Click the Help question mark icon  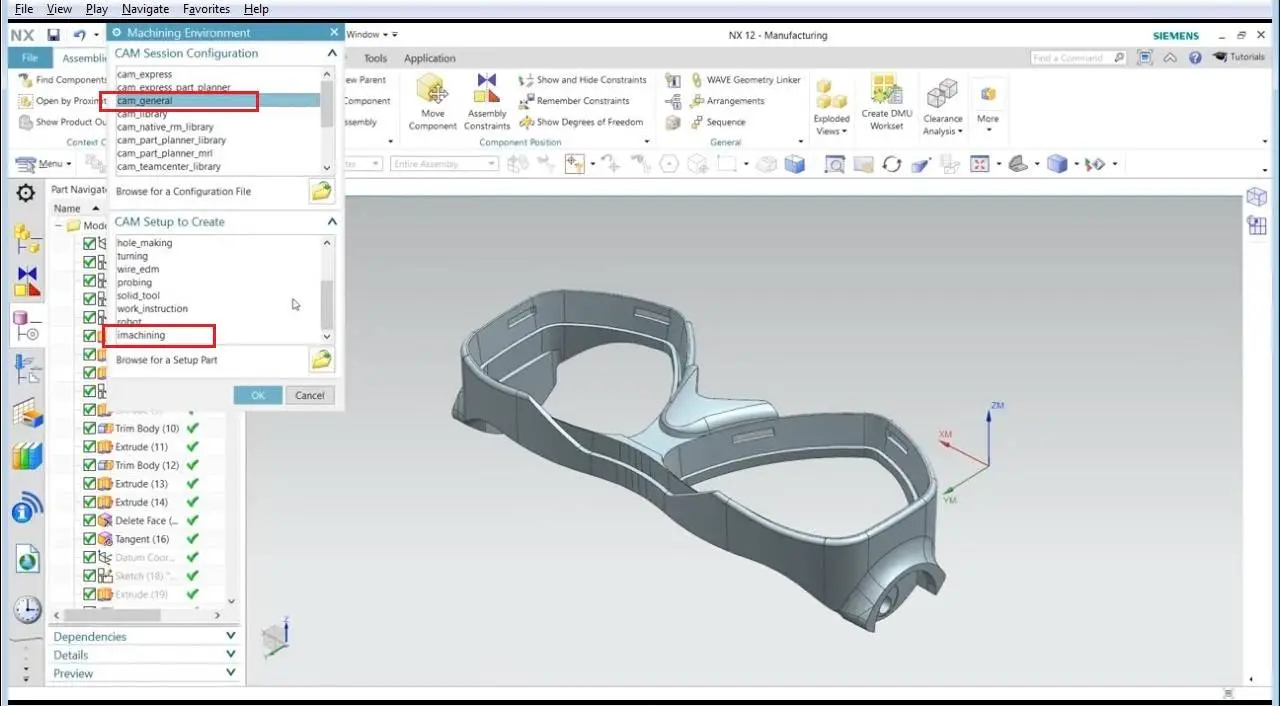(1195, 58)
